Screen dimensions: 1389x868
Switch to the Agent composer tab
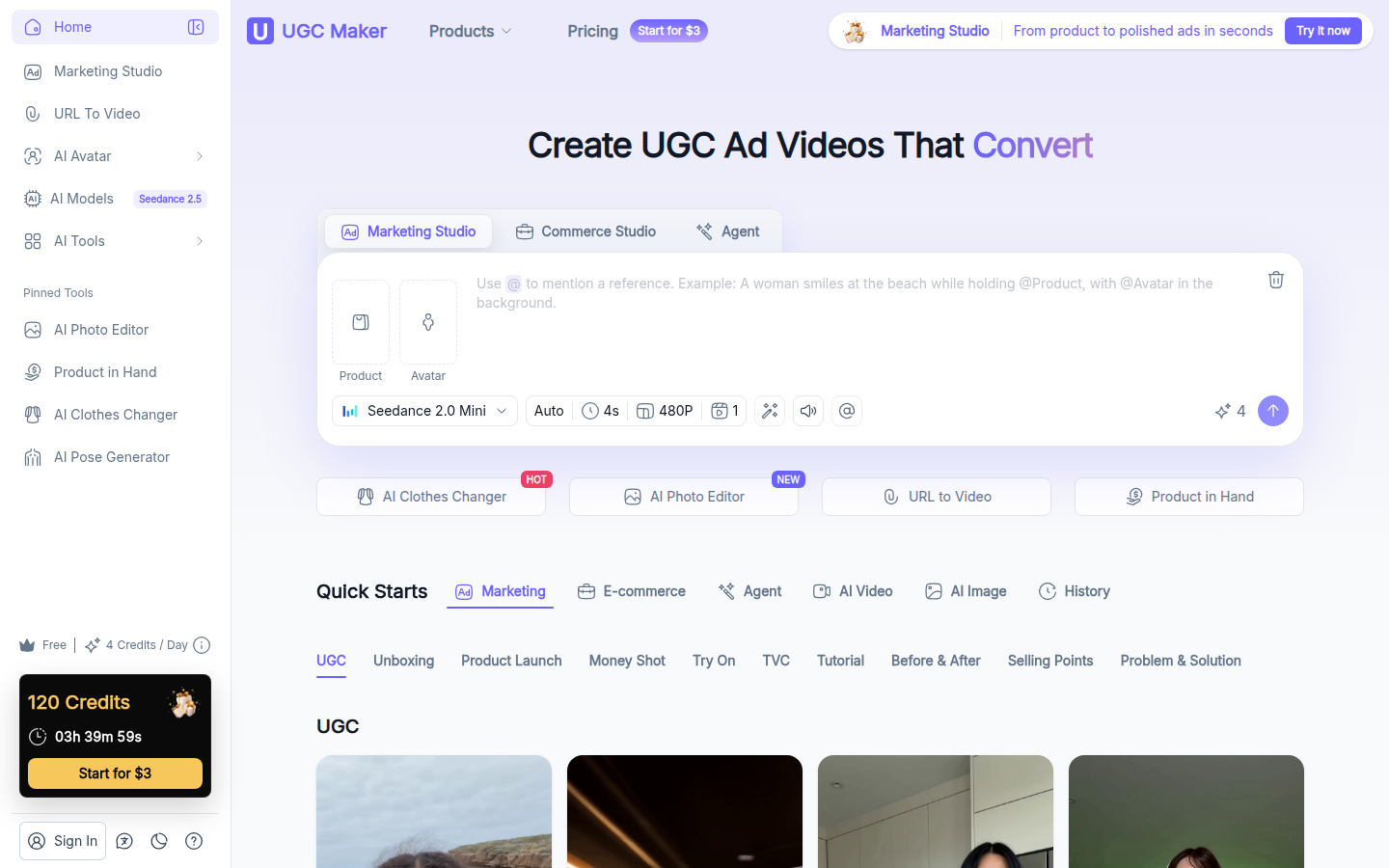coord(727,231)
